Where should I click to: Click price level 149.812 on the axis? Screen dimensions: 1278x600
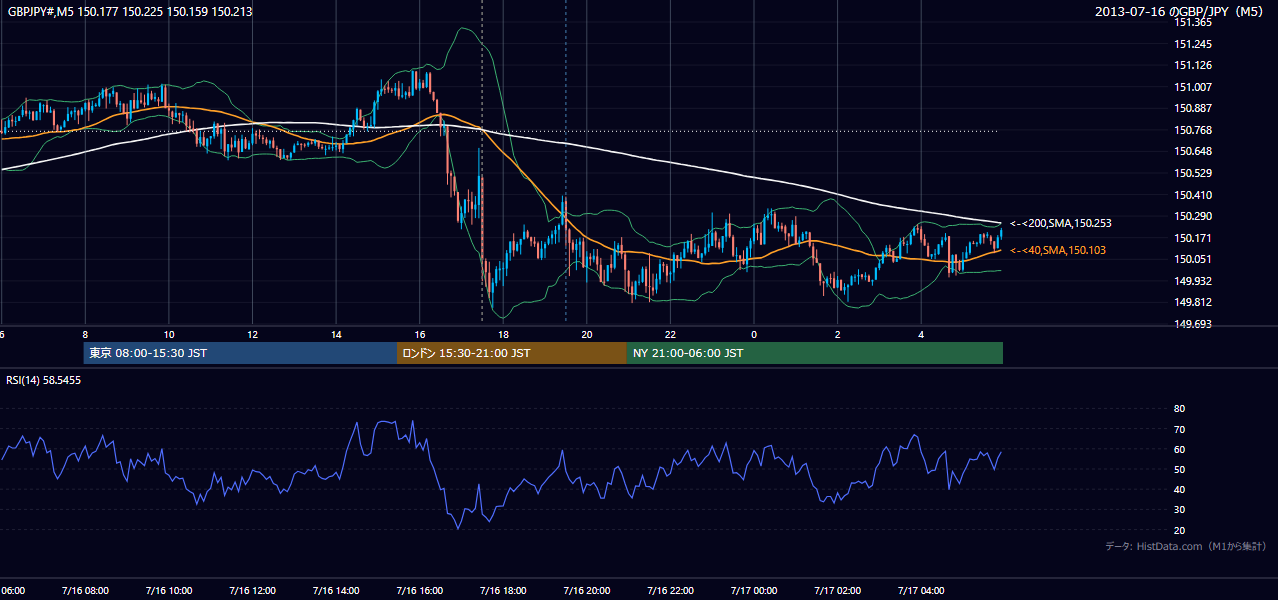point(1194,302)
